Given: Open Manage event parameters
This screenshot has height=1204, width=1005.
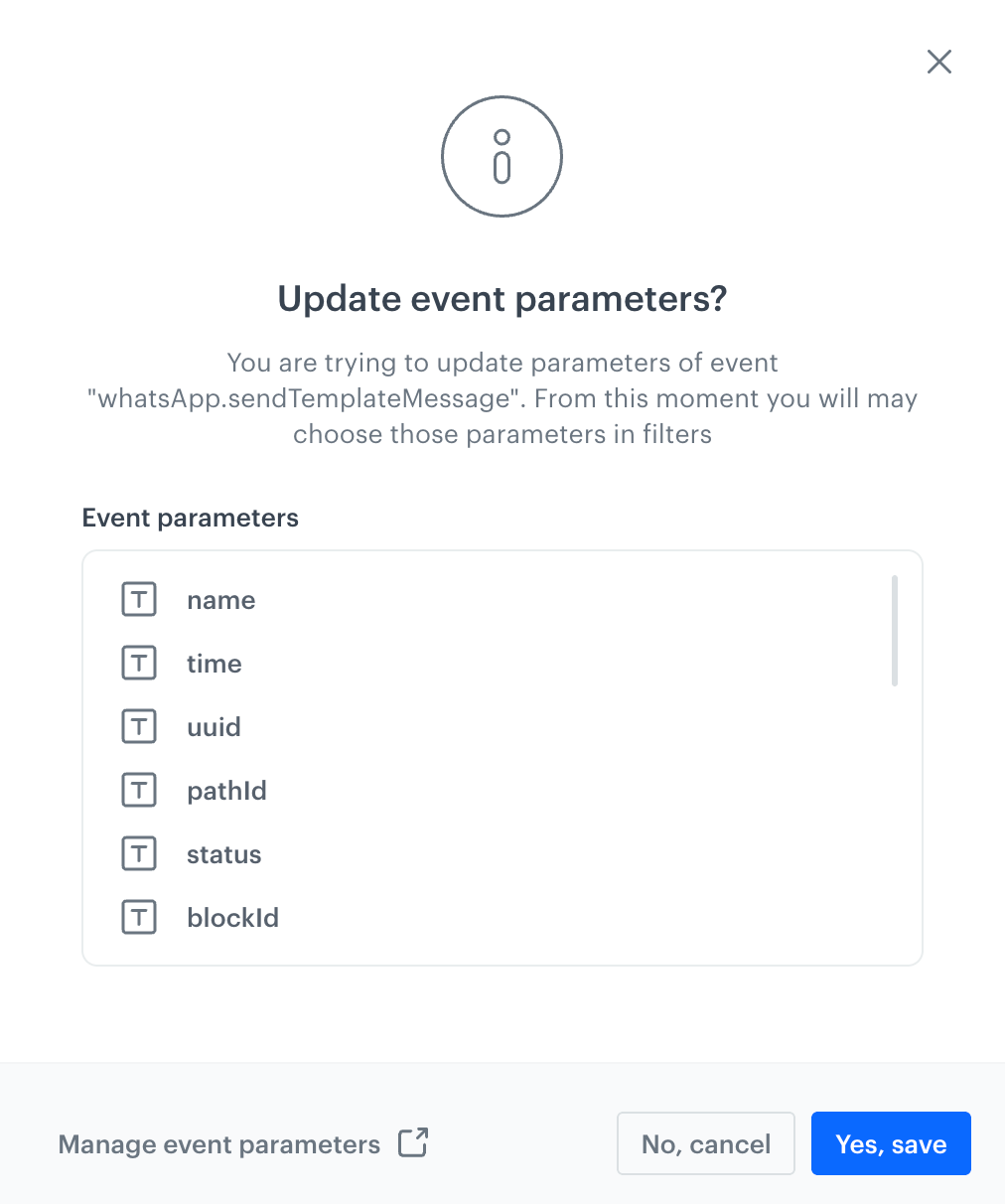Looking at the screenshot, I should point(218,1143).
